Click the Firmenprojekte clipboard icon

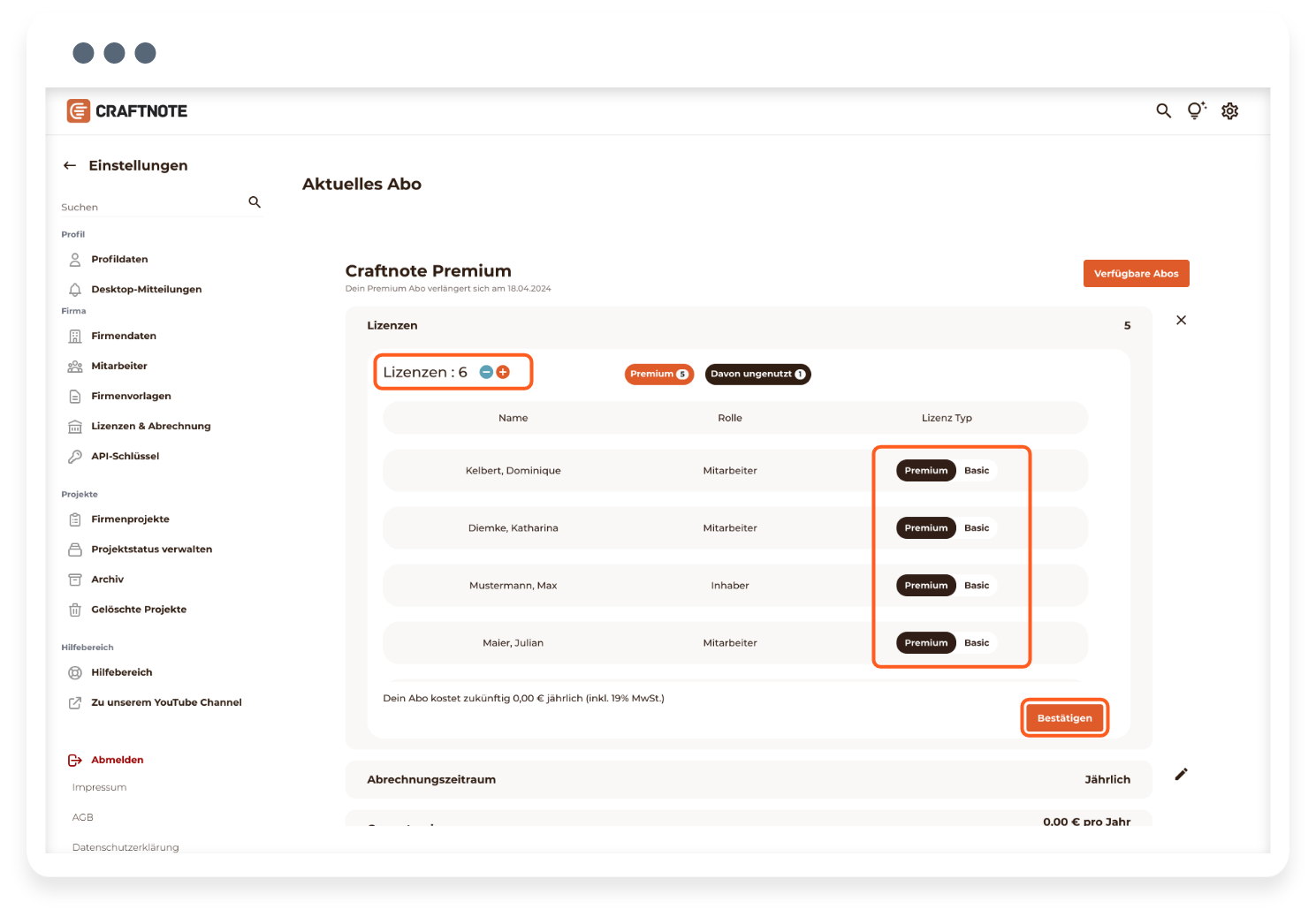point(75,519)
